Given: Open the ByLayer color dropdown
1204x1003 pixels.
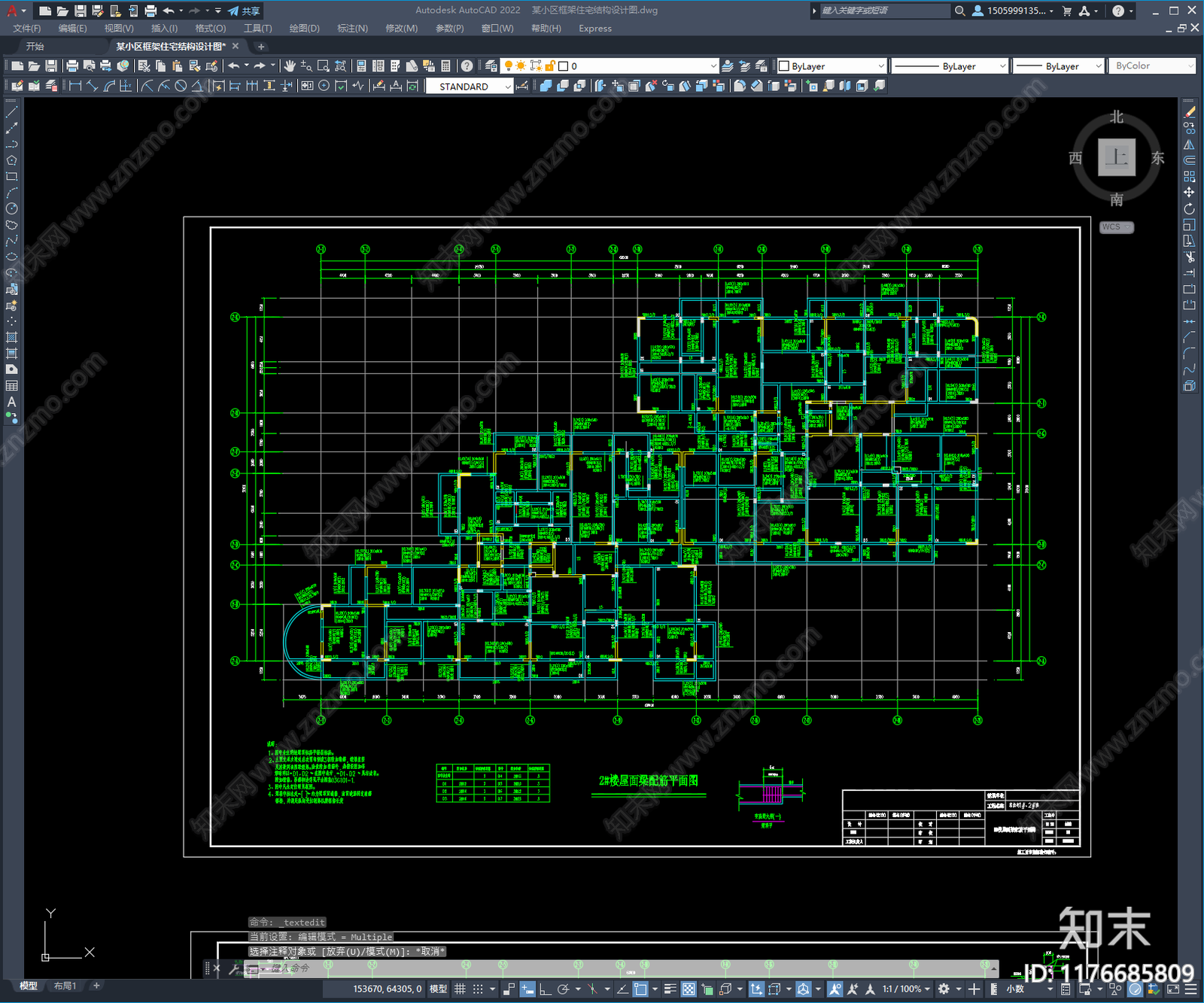Looking at the screenshot, I should tap(880, 66).
